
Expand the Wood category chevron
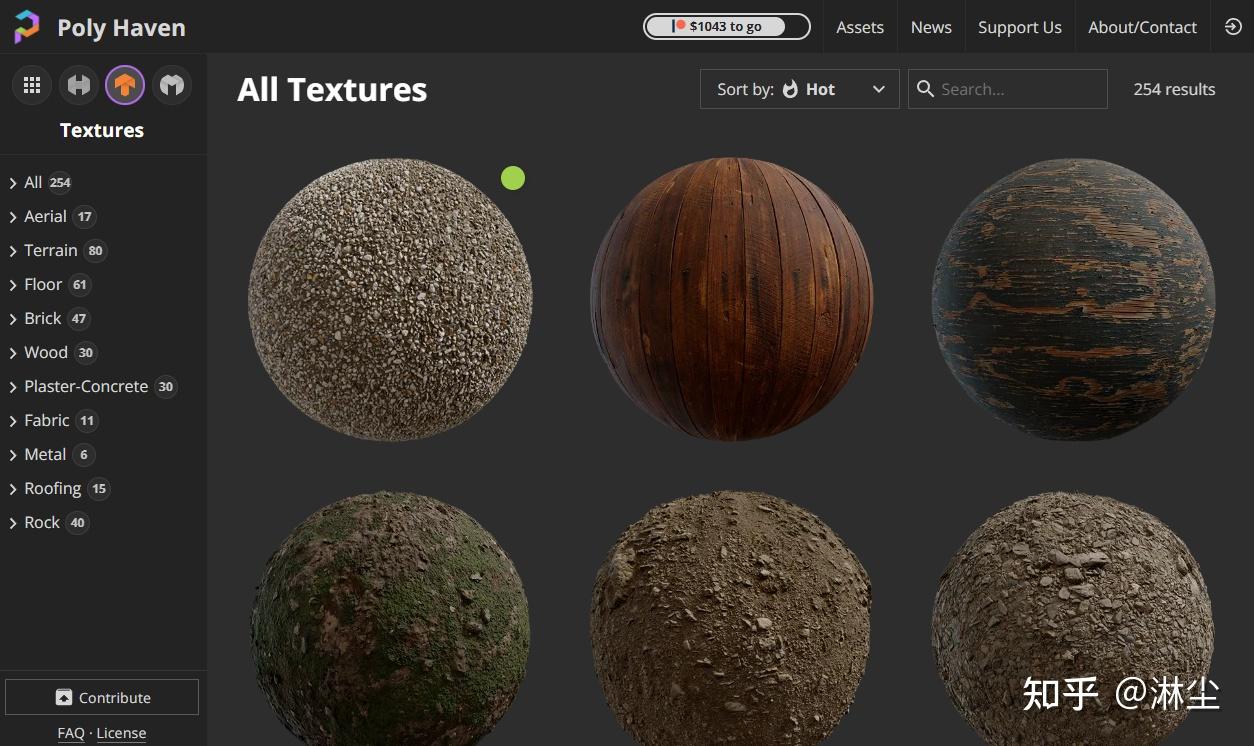coord(13,353)
